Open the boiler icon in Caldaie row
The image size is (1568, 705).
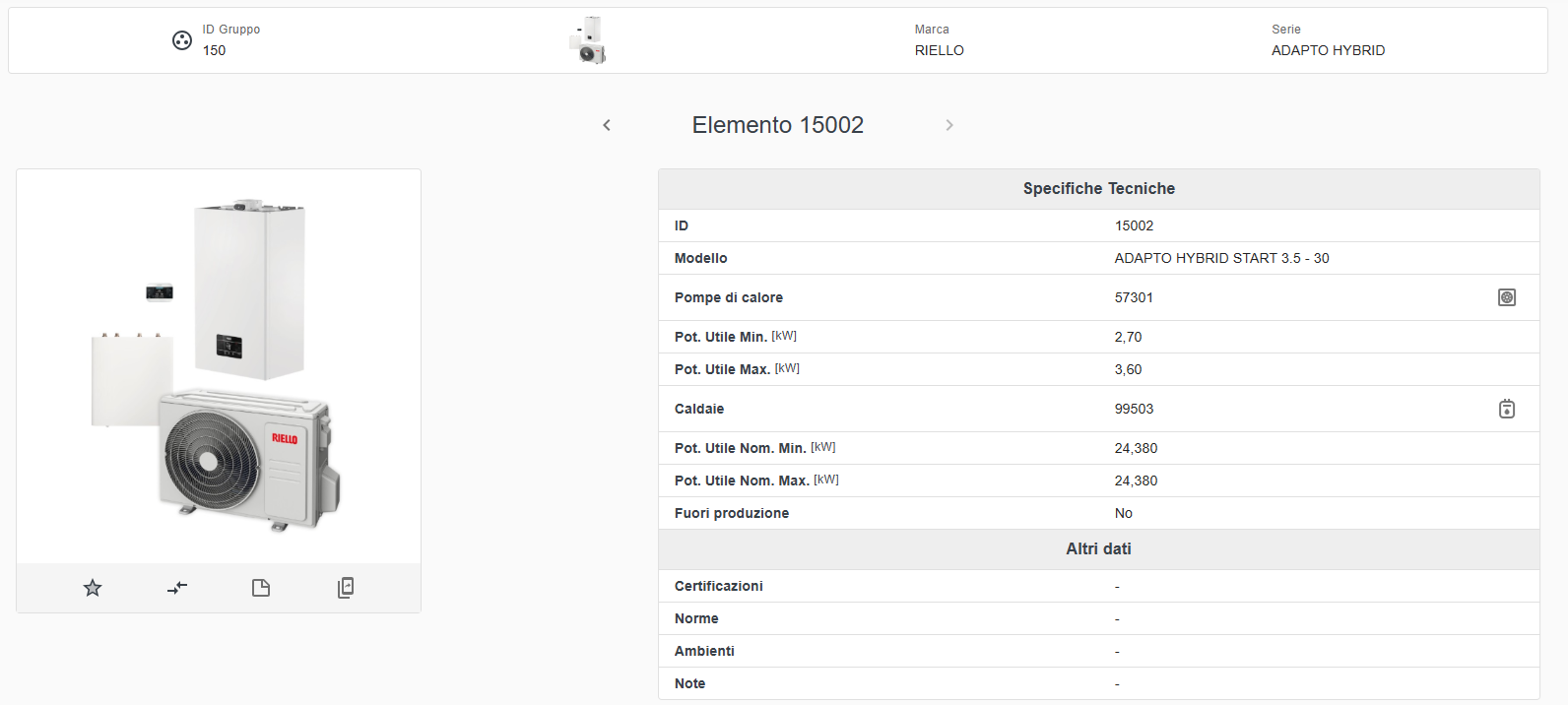click(x=1506, y=409)
